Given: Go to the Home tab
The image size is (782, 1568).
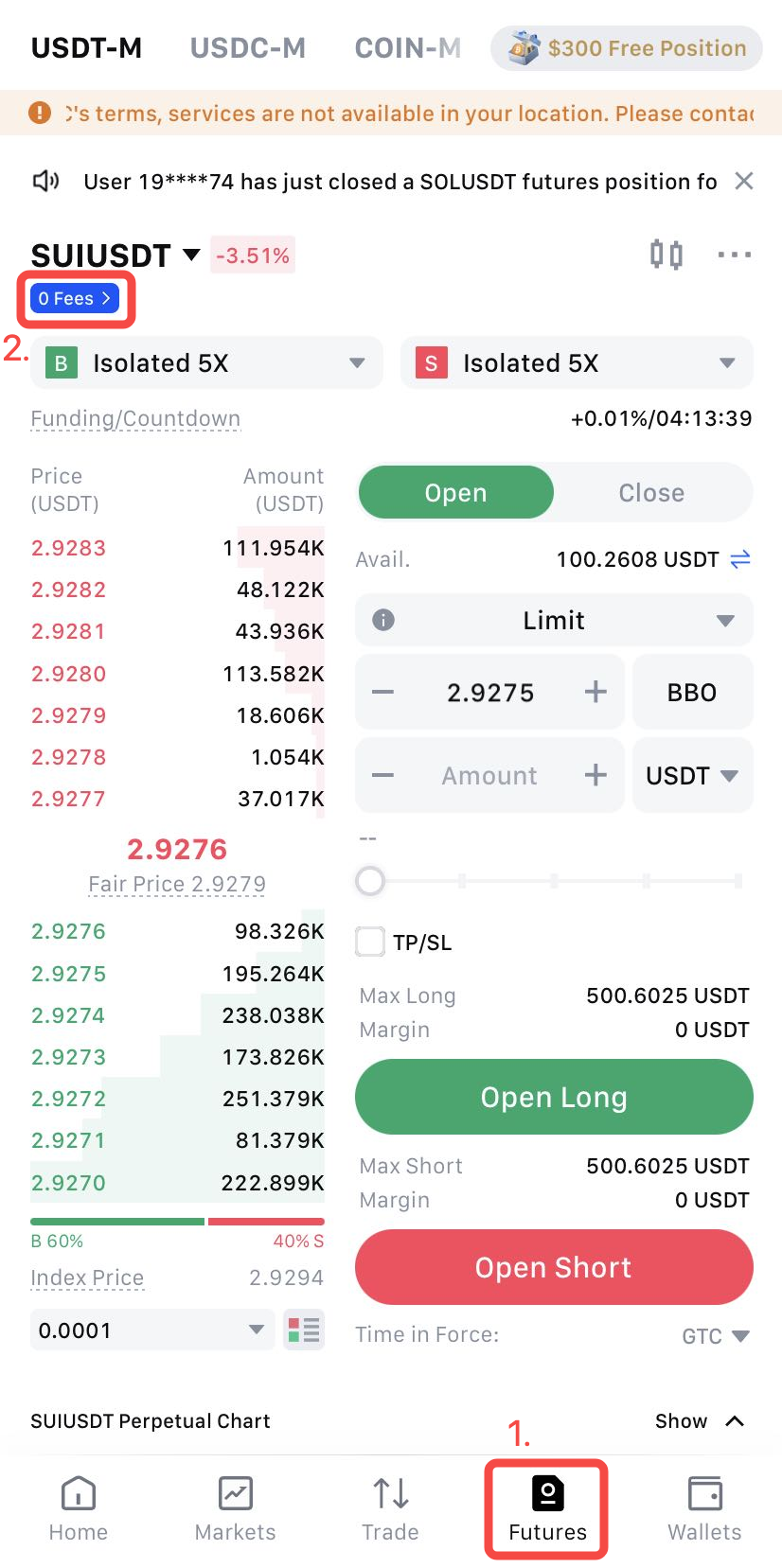Looking at the screenshot, I should tap(79, 1508).
